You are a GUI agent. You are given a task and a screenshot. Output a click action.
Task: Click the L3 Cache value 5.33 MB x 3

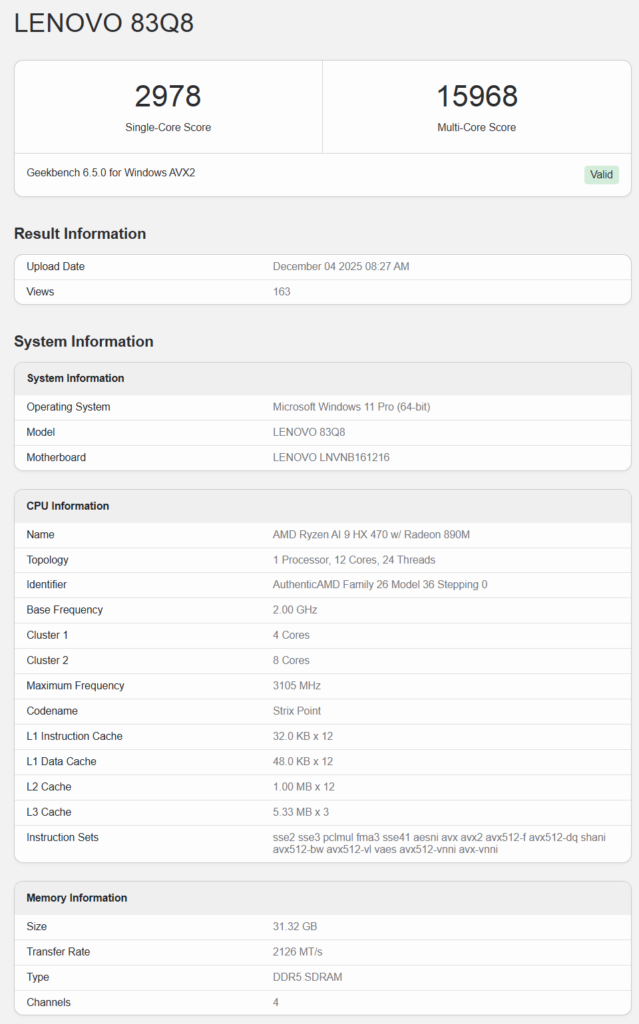click(x=303, y=812)
